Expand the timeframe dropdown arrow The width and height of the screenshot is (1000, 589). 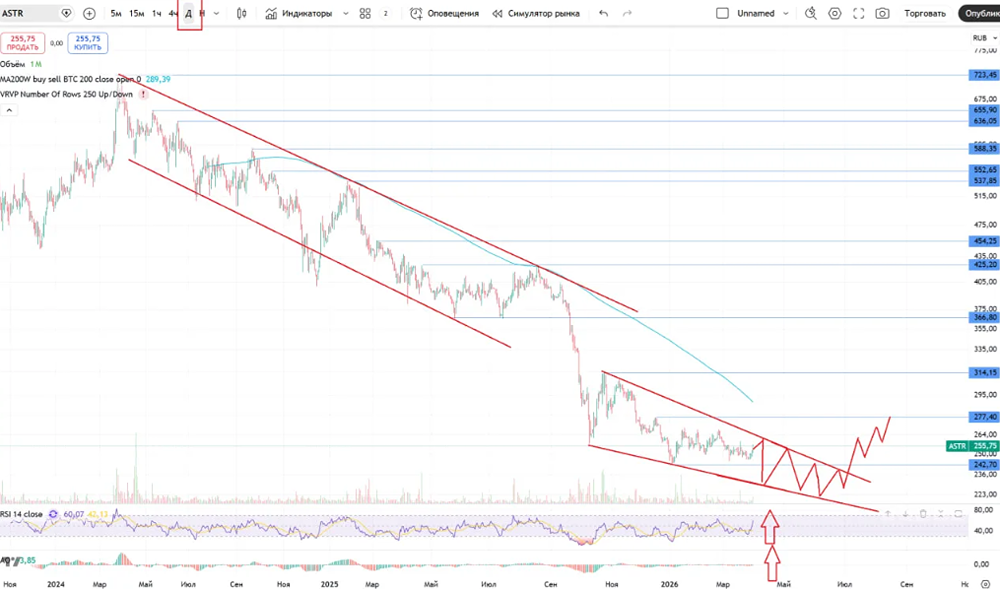[x=218, y=13]
